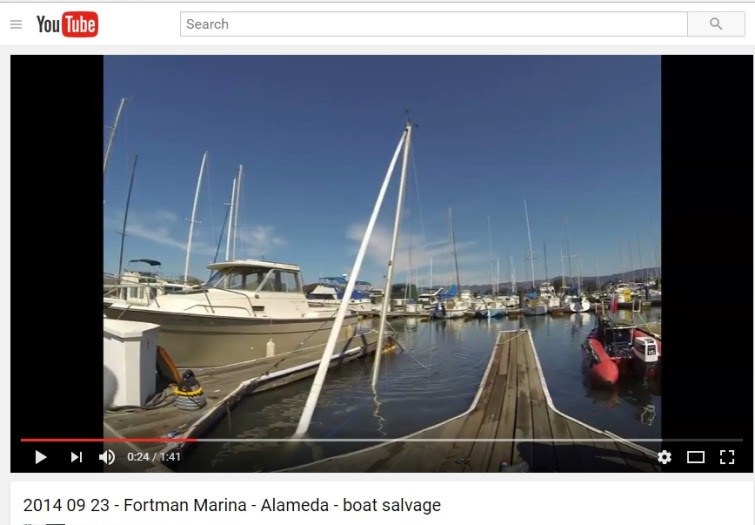Go to YouTube home via logo

67,24
